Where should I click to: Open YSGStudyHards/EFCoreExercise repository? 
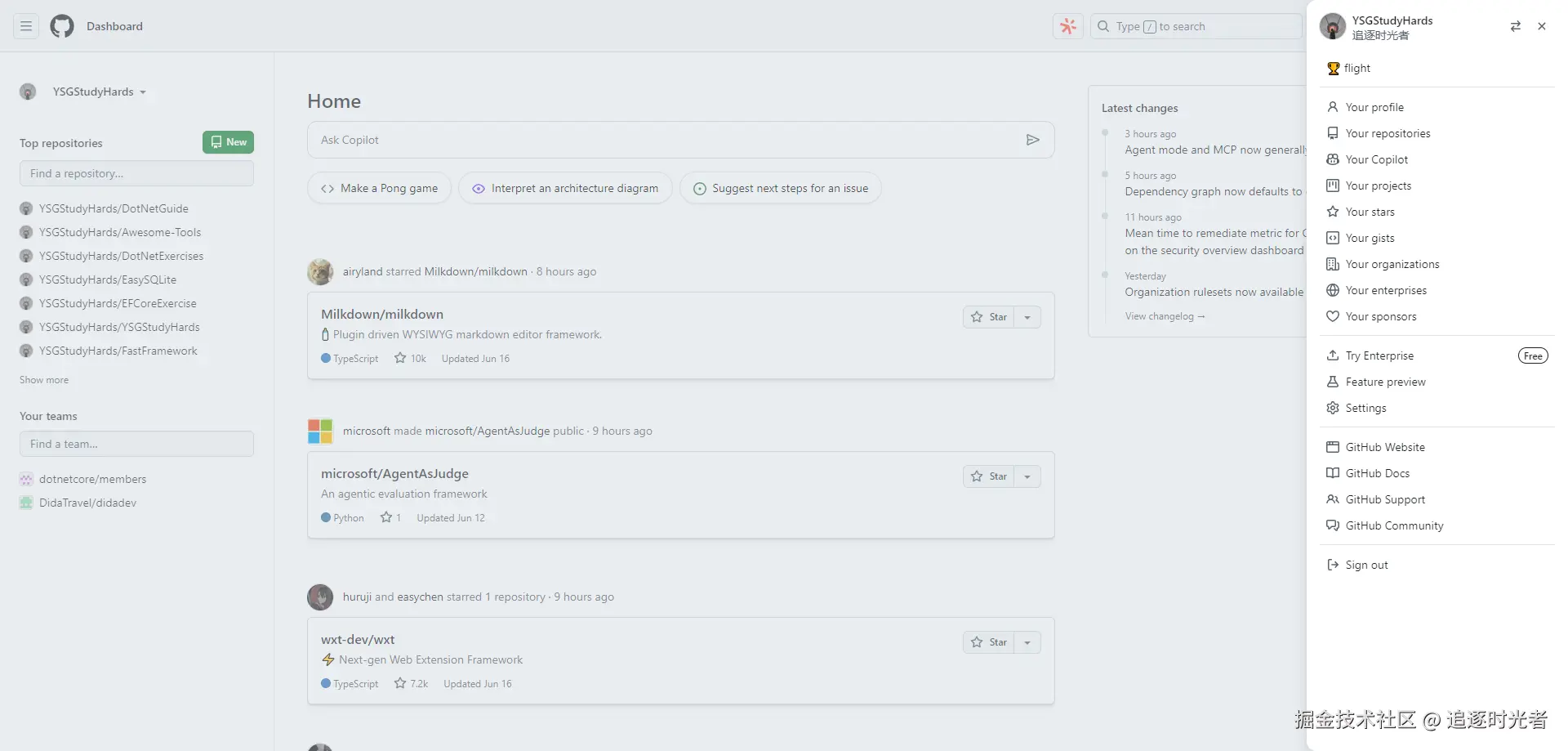point(118,303)
